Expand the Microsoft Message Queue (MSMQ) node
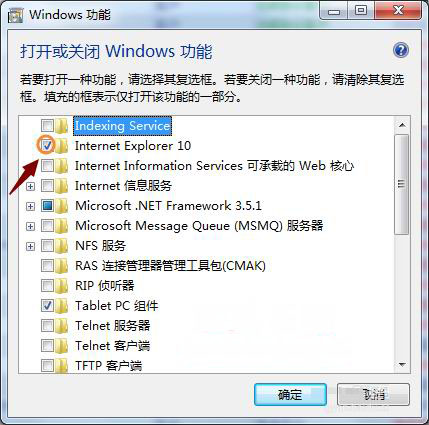This screenshot has height=425, width=429. point(30,226)
